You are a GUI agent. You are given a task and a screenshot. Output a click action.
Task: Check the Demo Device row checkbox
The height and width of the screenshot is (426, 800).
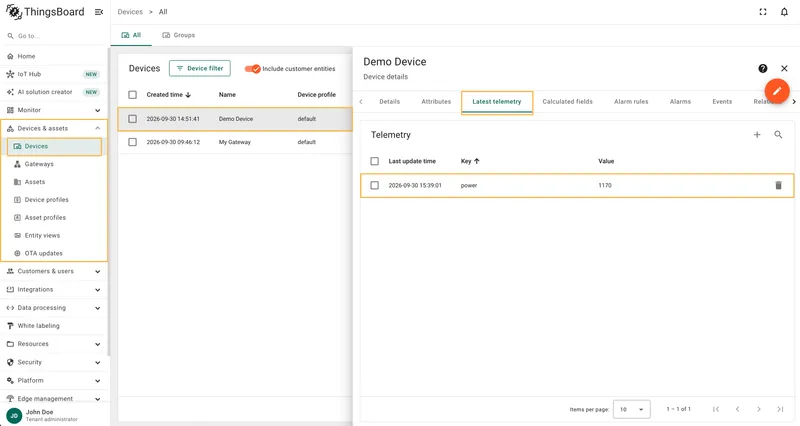133,119
